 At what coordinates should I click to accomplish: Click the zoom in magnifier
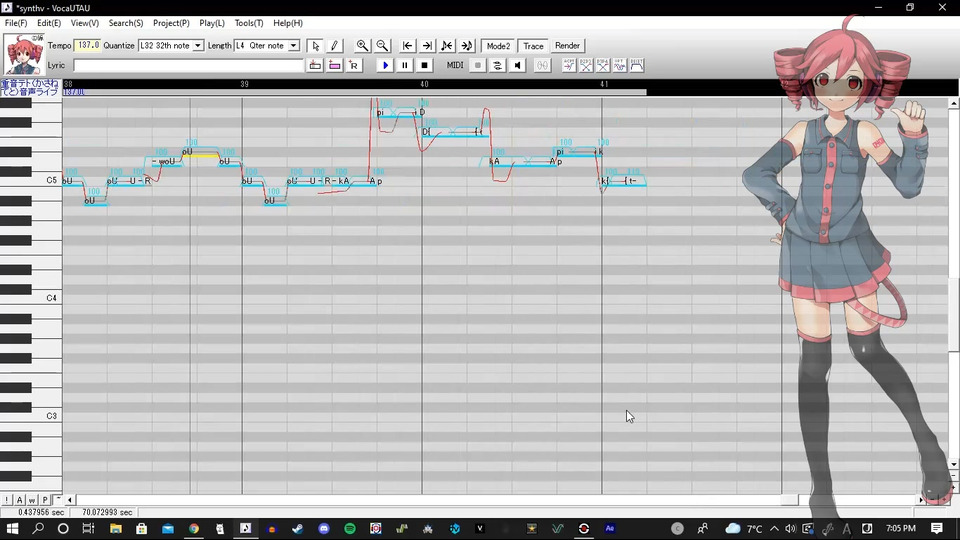(362, 46)
